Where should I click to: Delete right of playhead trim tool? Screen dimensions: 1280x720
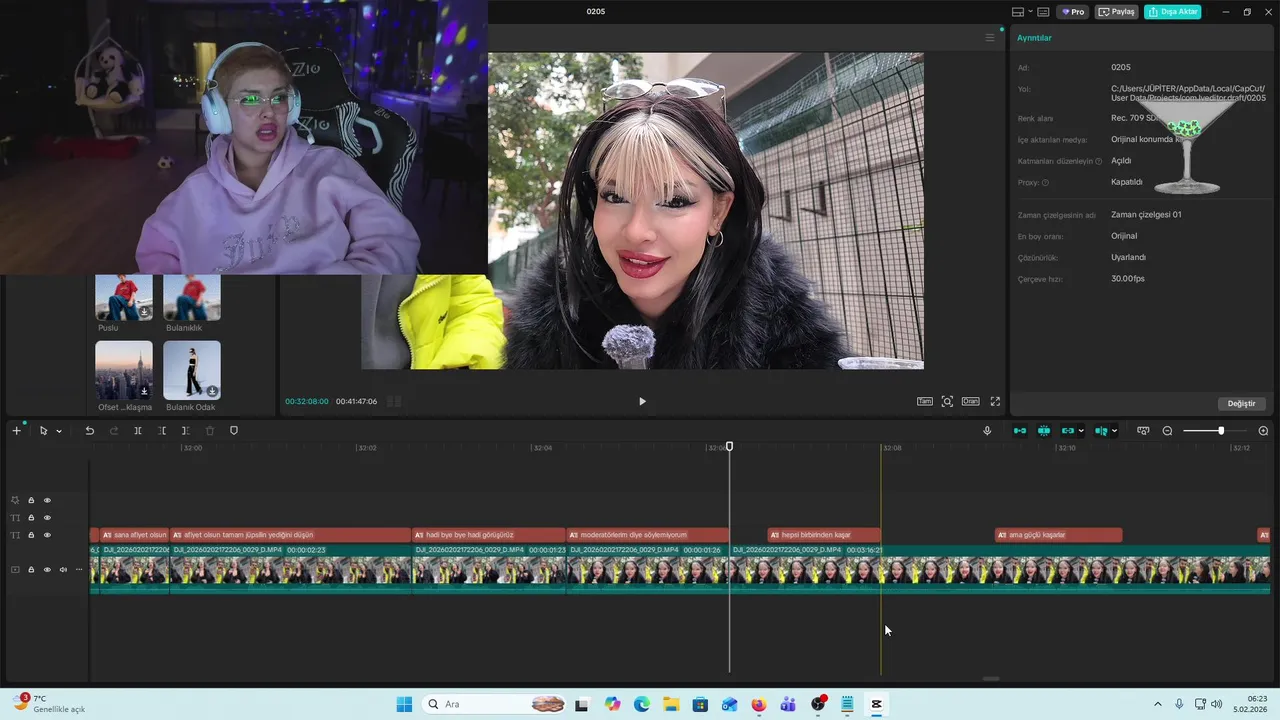[x=186, y=431]
